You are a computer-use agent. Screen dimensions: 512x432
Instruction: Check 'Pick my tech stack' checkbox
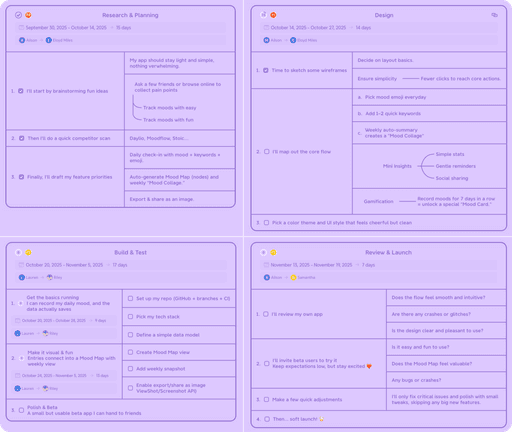[131, 316]
